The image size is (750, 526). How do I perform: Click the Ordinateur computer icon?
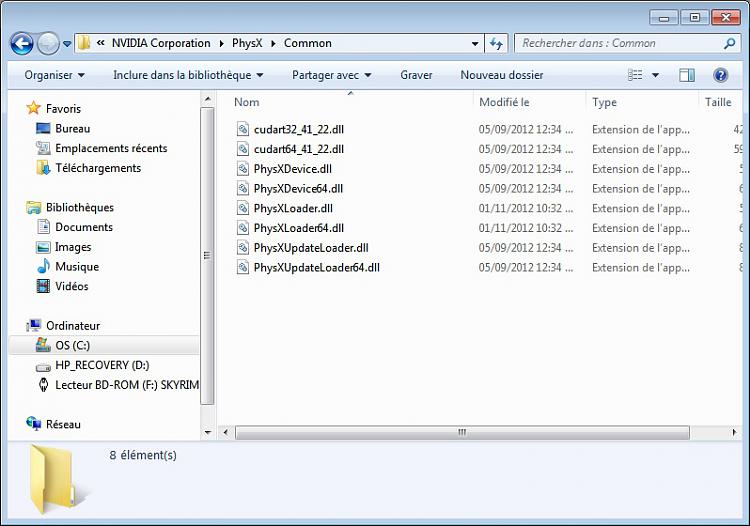pyautogui.click(x=33, y=325)
